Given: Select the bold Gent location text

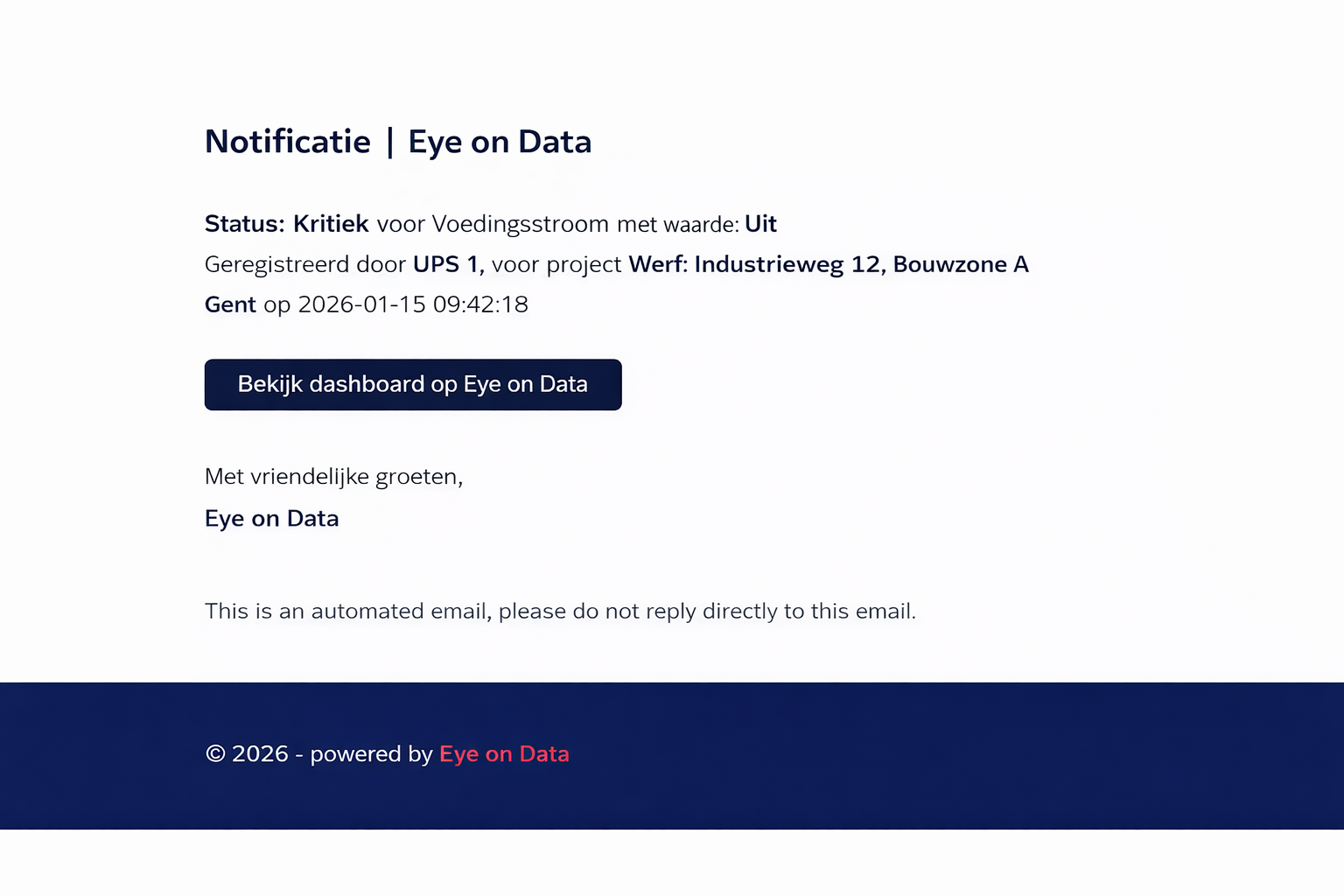Looking at the screenshot, I should point(230,304).
